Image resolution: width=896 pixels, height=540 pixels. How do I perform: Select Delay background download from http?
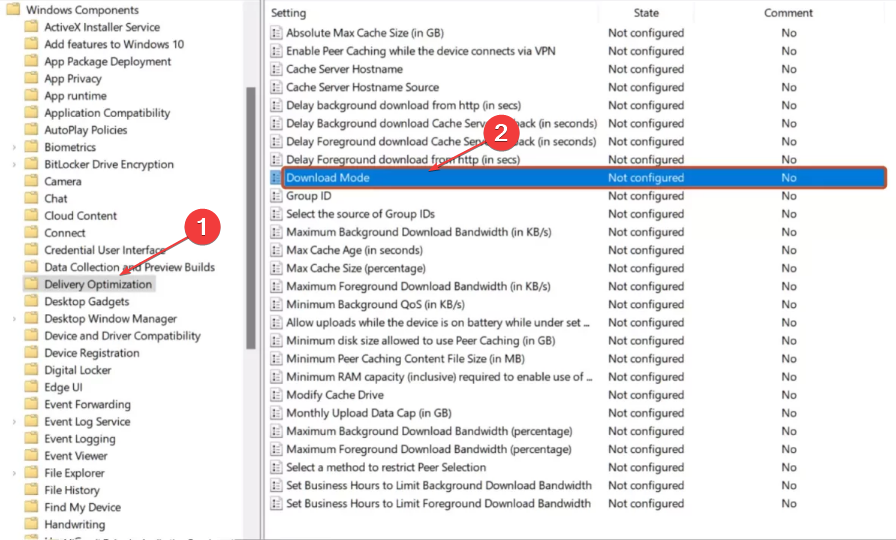[x=403, y=105]
